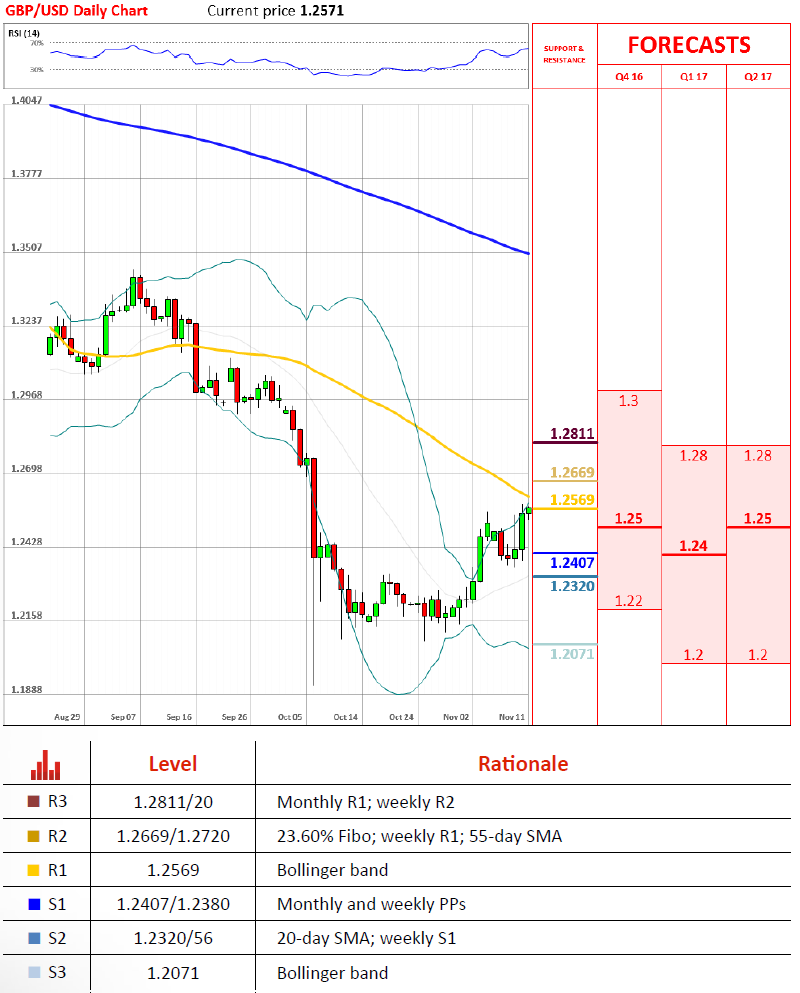
Task: Click the 1.2071 support level label
Action: click(572, 654)
